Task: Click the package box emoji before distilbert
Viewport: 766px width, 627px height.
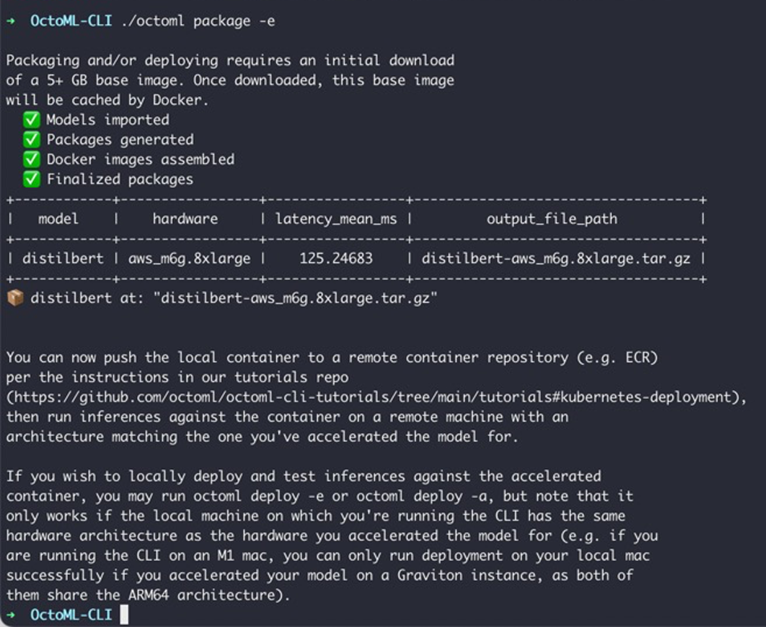Action: (x=15, y=297)
